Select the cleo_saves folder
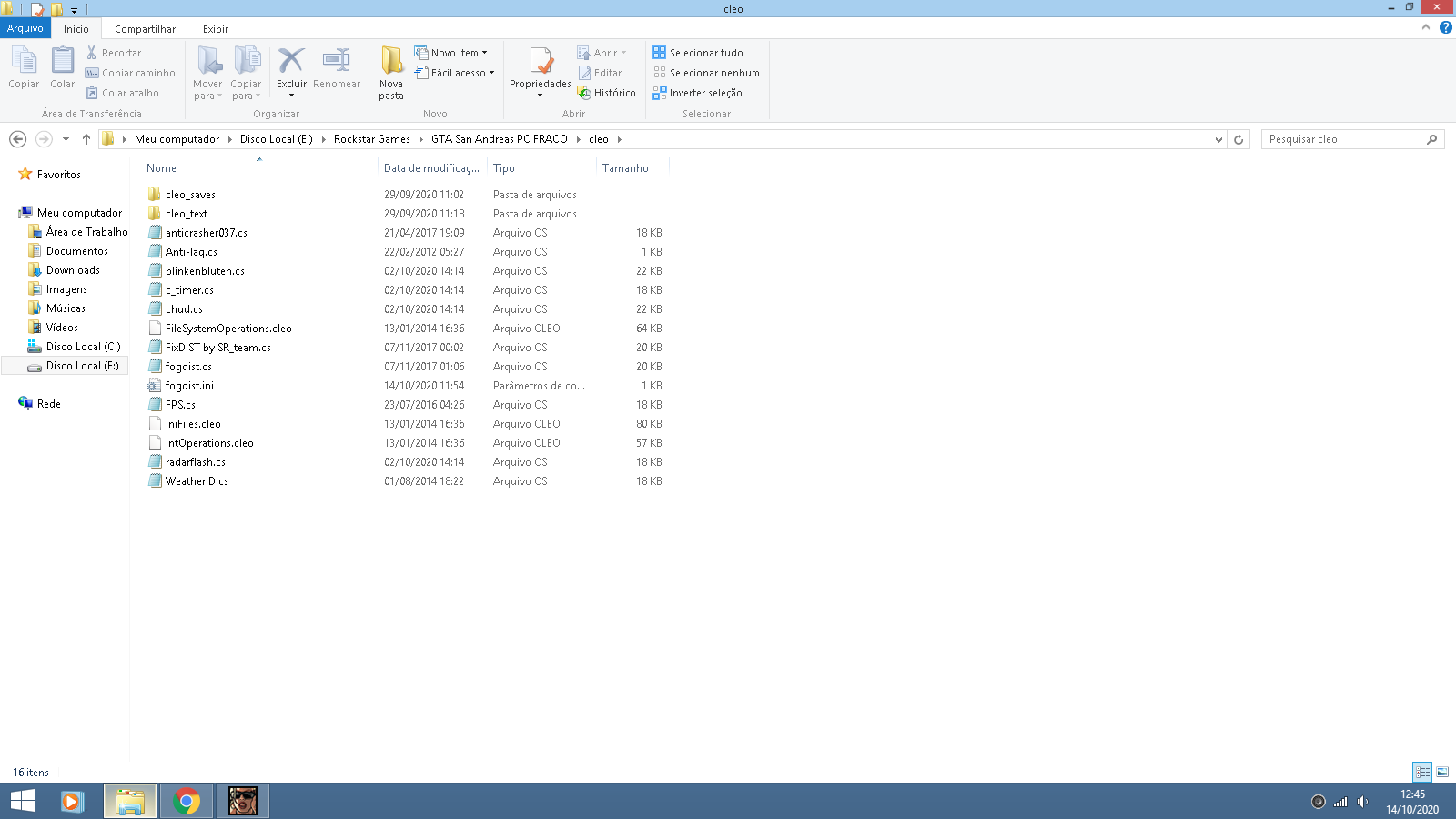The image size is (1456, 819). 190,195
